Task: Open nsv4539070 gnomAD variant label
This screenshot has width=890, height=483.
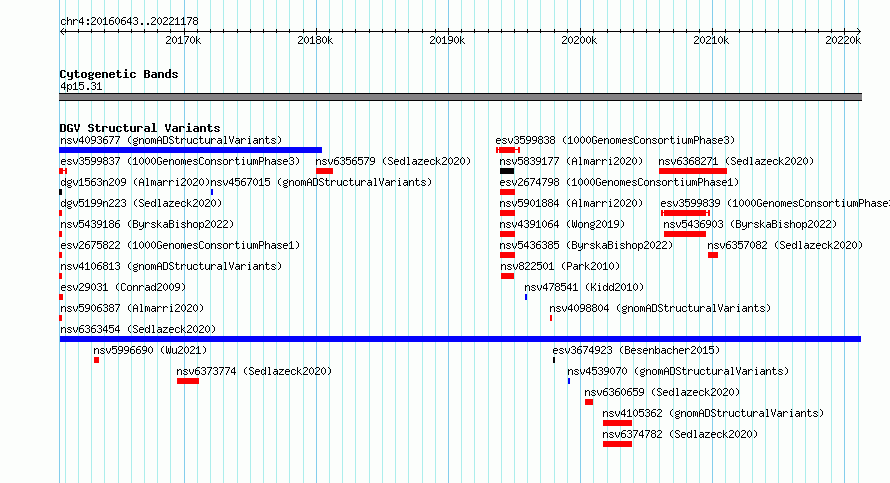Action: tap(678, 371)
